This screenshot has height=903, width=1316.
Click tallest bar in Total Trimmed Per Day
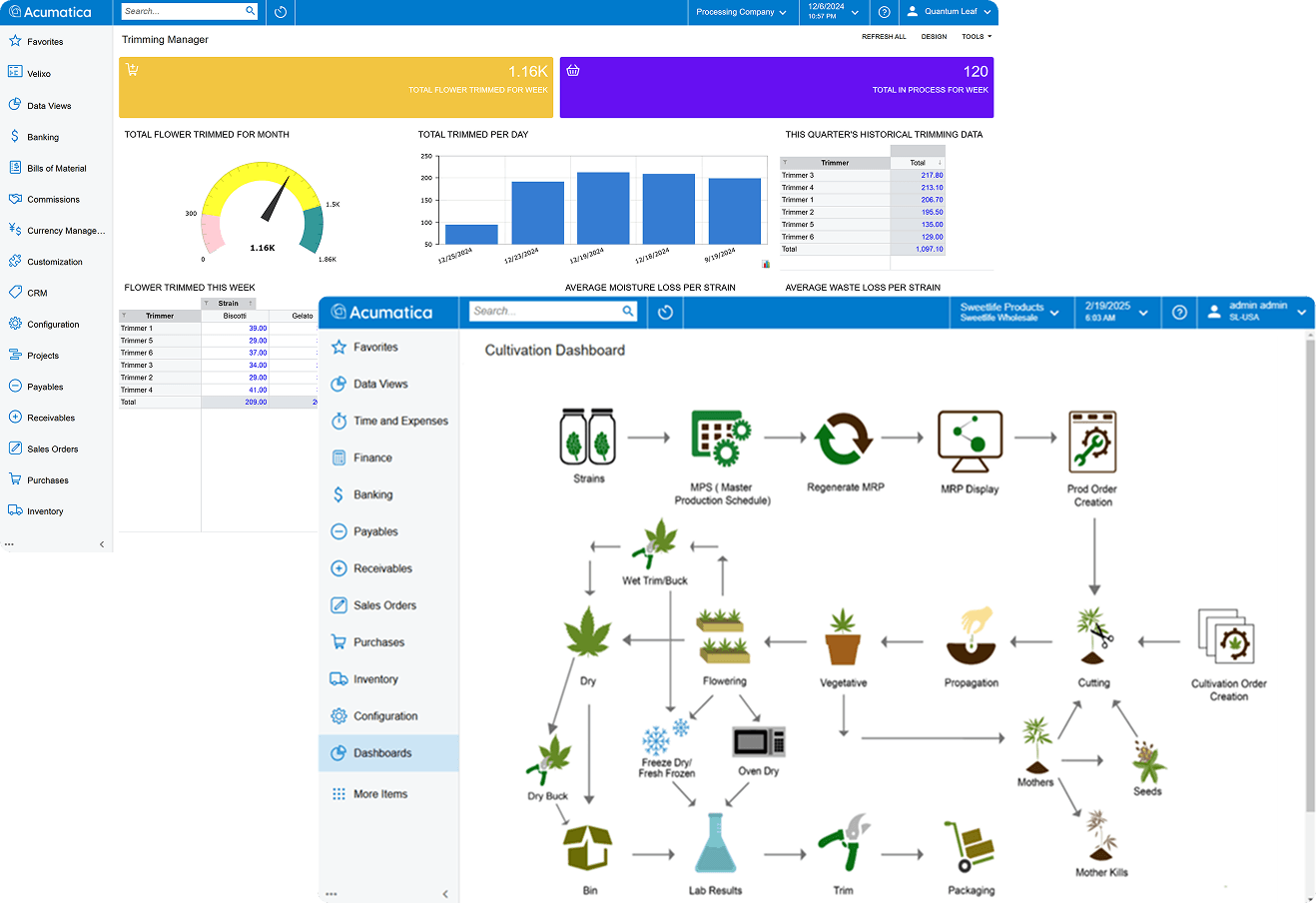603,208
